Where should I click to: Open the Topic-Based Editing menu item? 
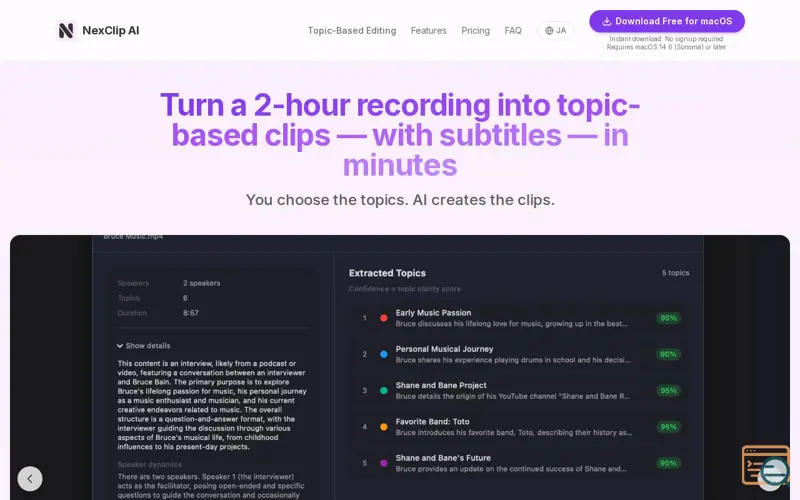click(x=352, y=31)
